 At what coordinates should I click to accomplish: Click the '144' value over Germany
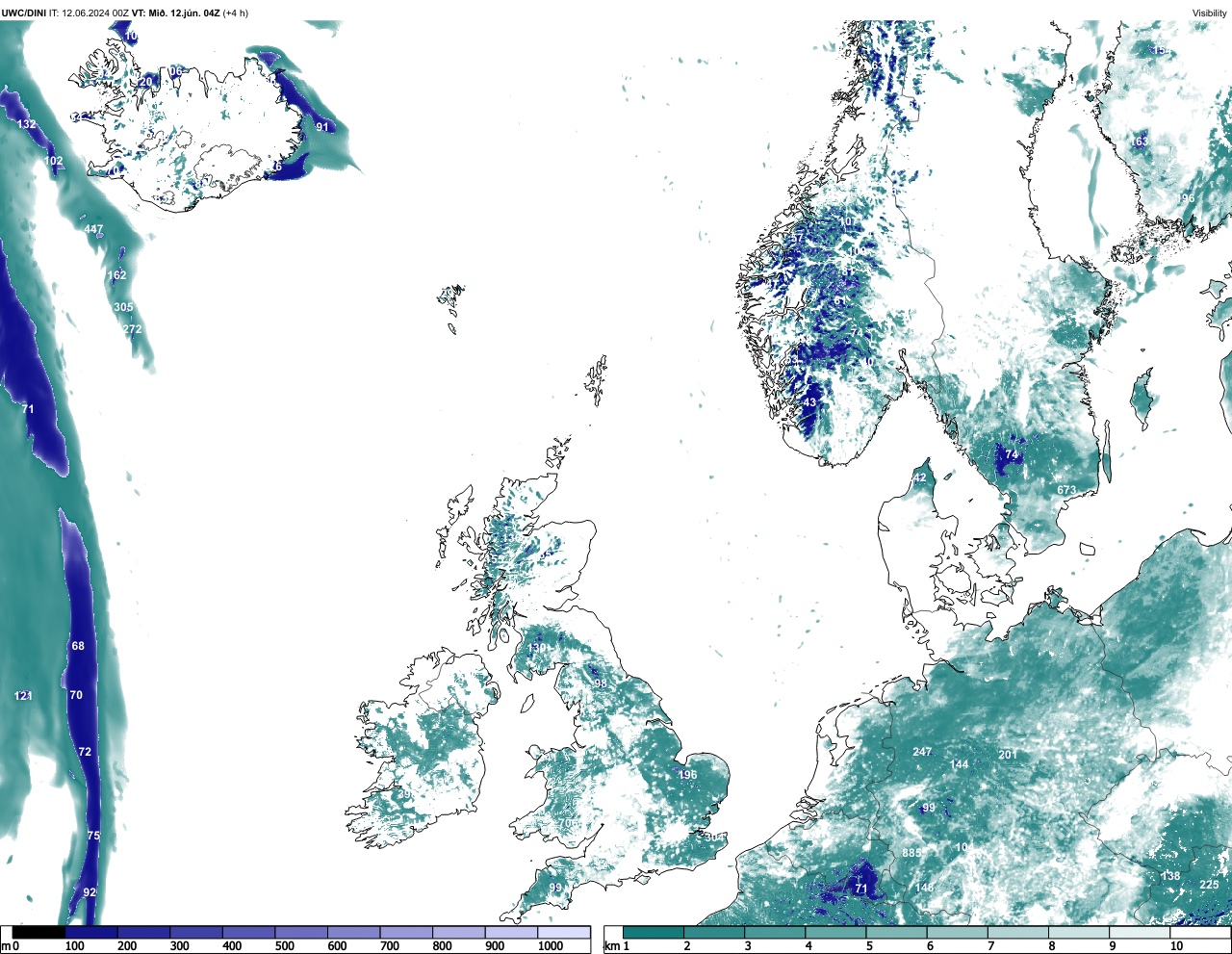coord(959,764)
